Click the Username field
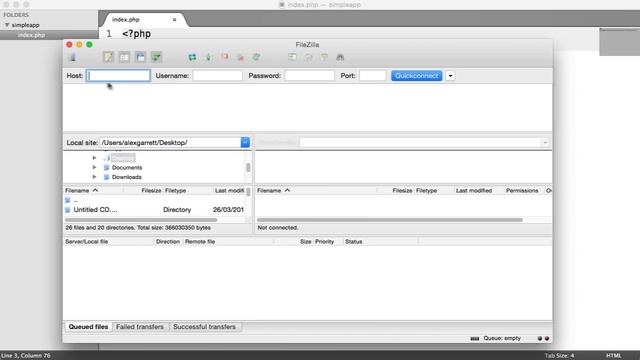The image size is (640, 360). coord(218,76)
